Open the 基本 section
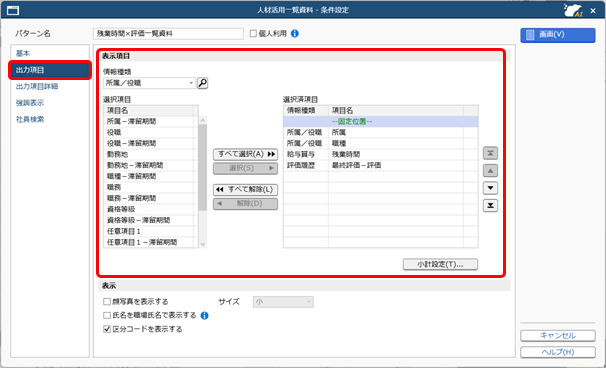The width and height of the screenshot is (606, 368). point(50,53)
